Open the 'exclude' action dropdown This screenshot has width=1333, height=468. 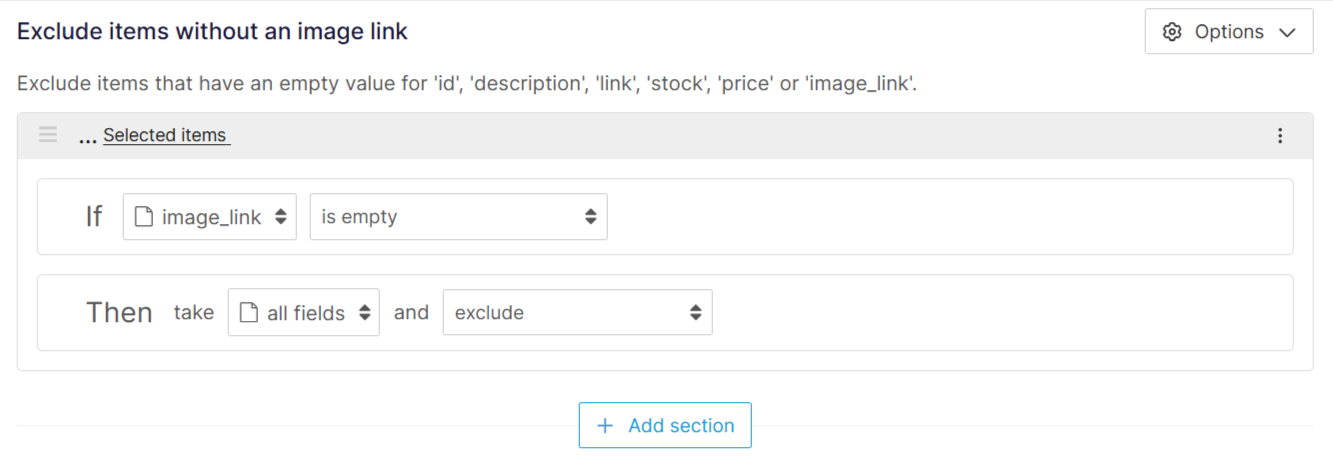[577, 313]
